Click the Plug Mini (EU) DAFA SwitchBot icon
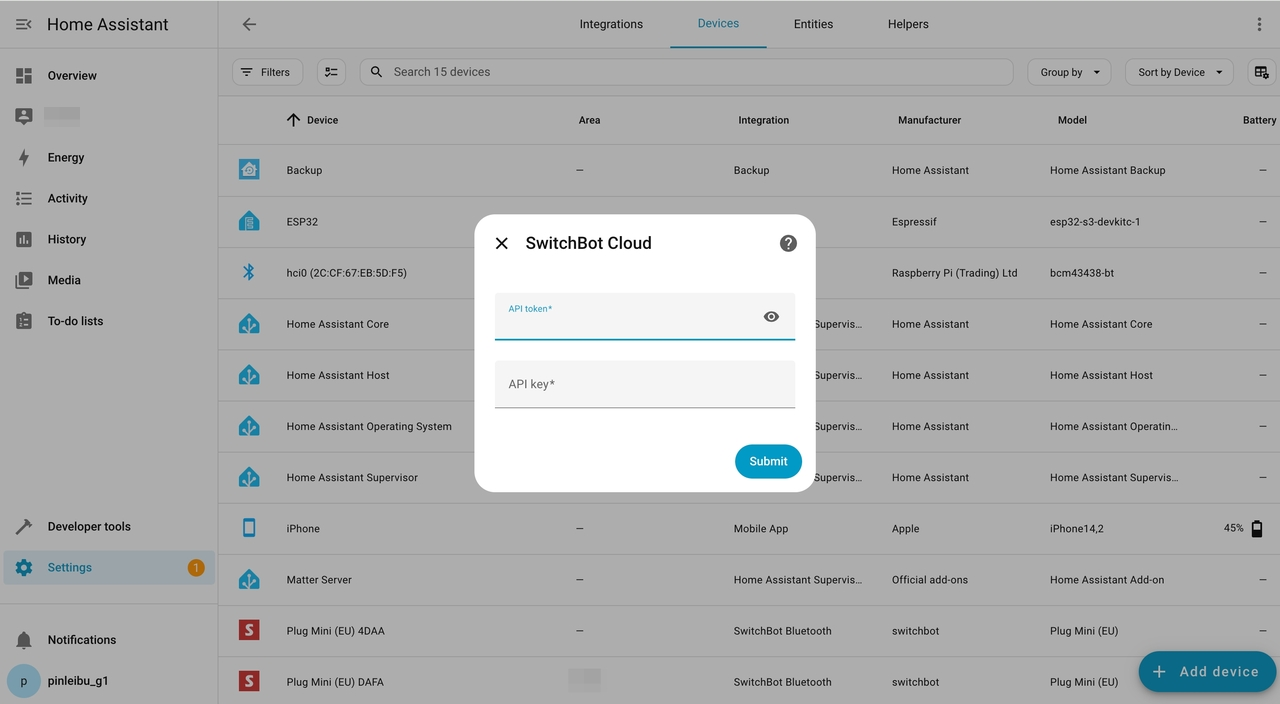This screenshot has width=1280, height=704. (x=249, y=681)
